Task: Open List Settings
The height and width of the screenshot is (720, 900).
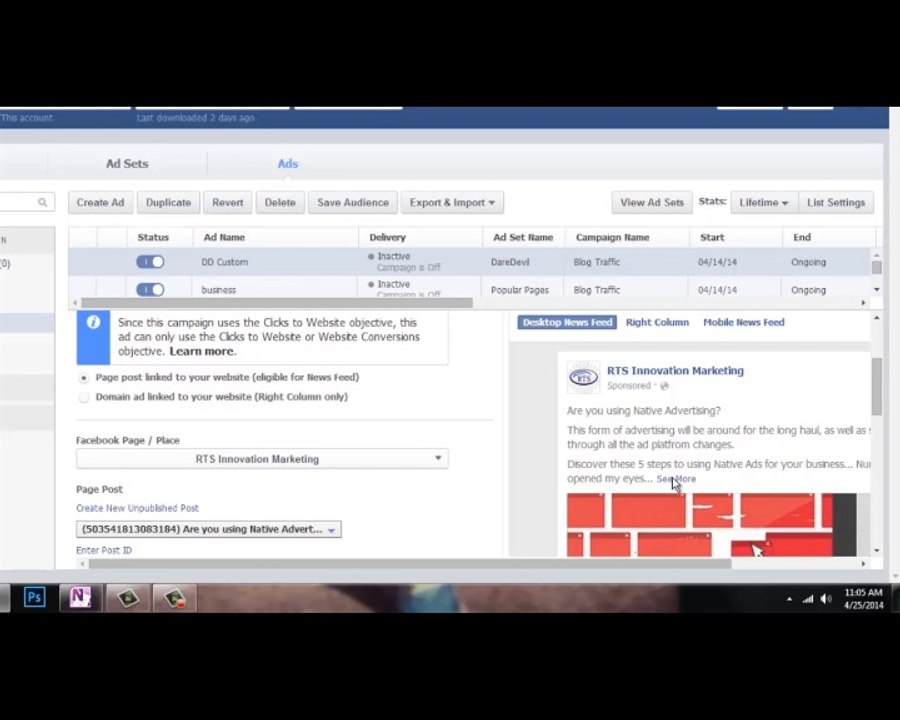Action: 836,202
